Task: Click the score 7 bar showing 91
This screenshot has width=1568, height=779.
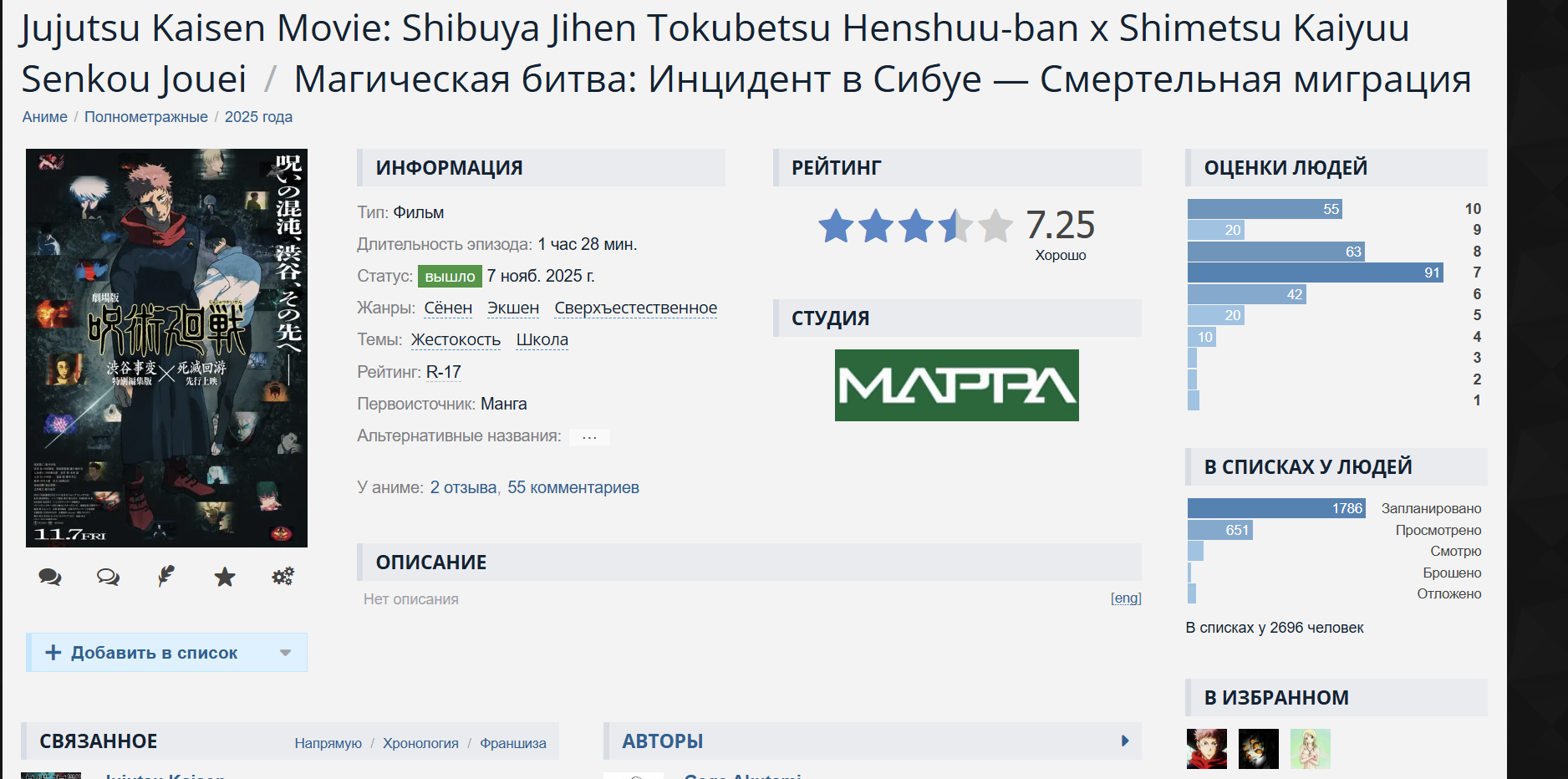Action: (x=1316, y=272)
